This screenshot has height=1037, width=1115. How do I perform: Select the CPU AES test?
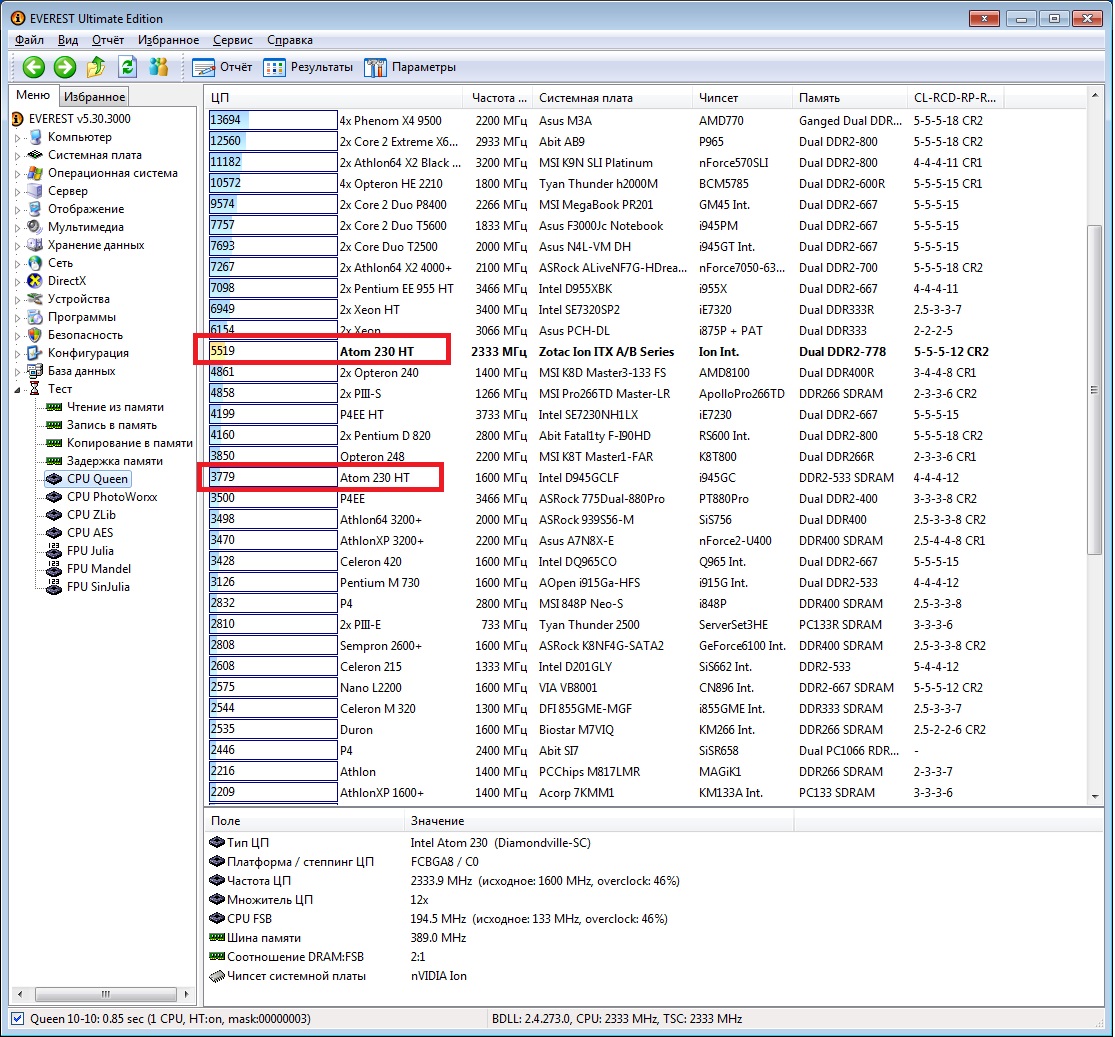(90, 533)
